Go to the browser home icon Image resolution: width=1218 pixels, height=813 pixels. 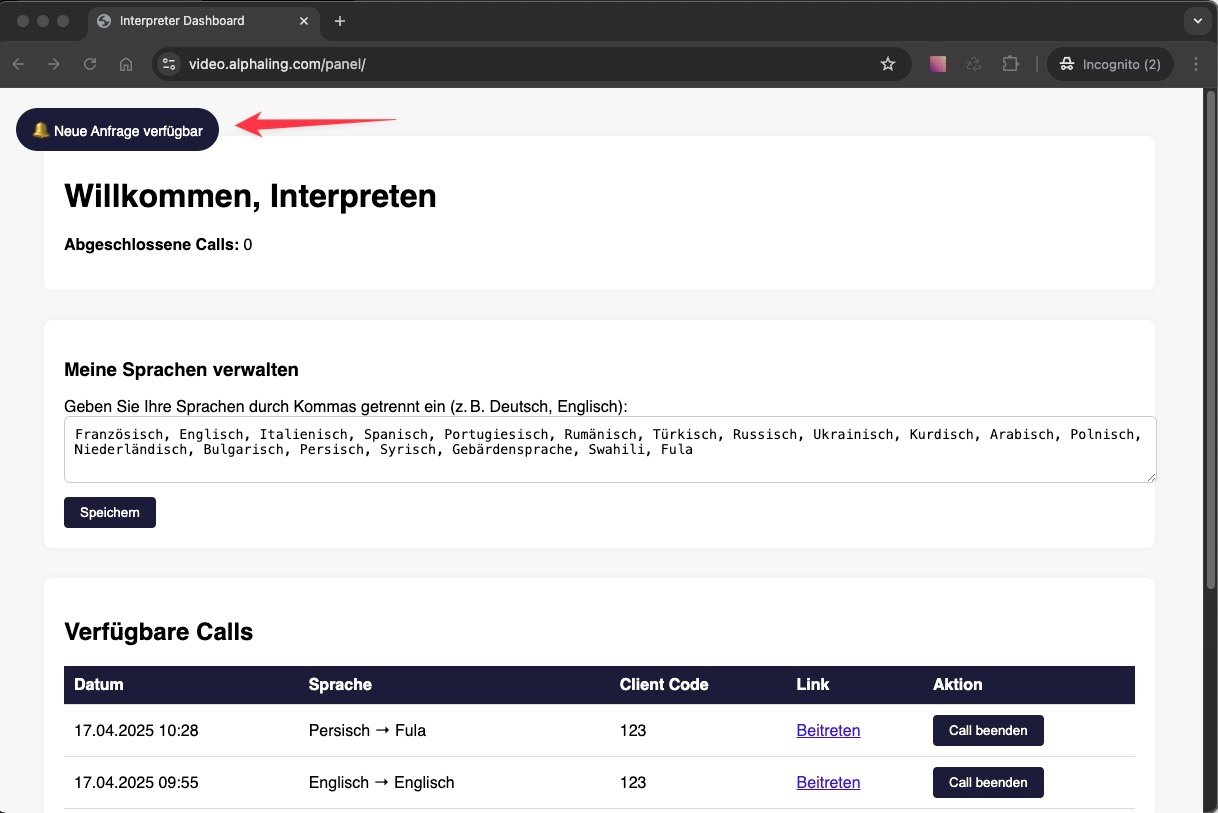click(126, 64)
